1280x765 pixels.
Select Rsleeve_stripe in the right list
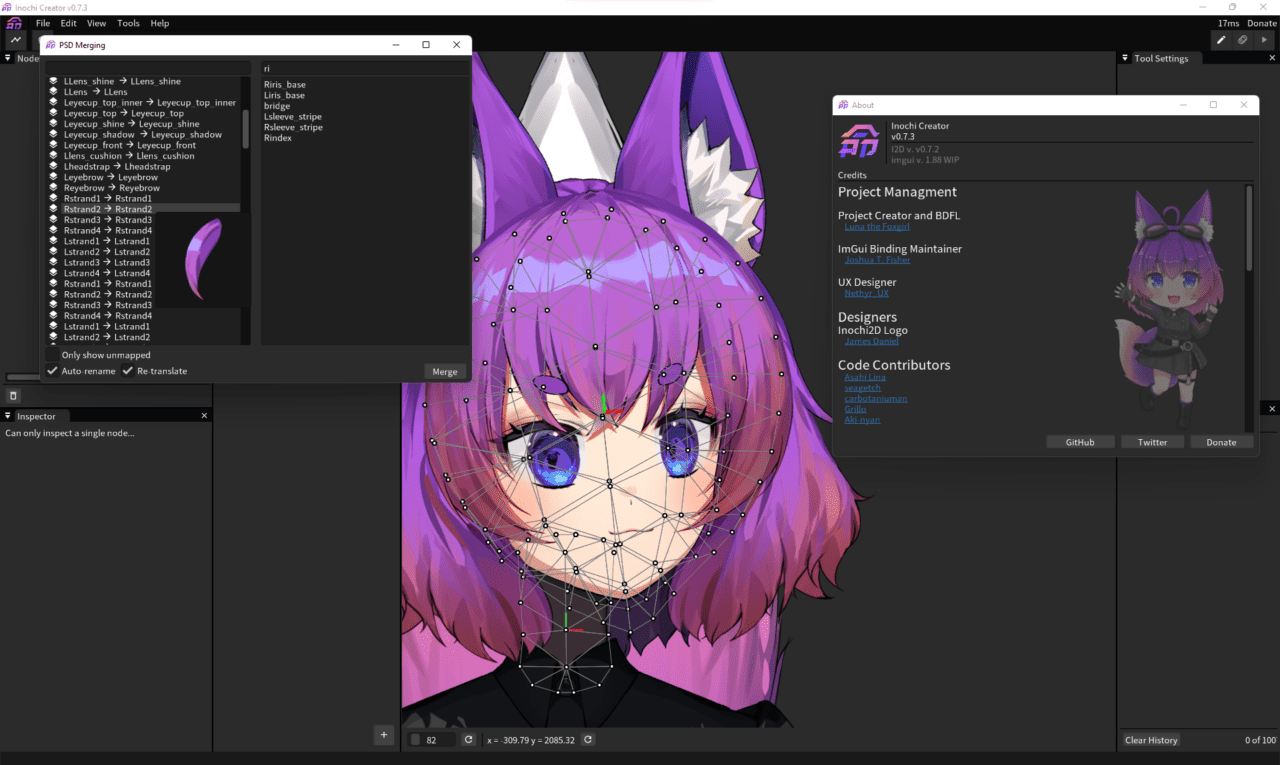(293, 127)
